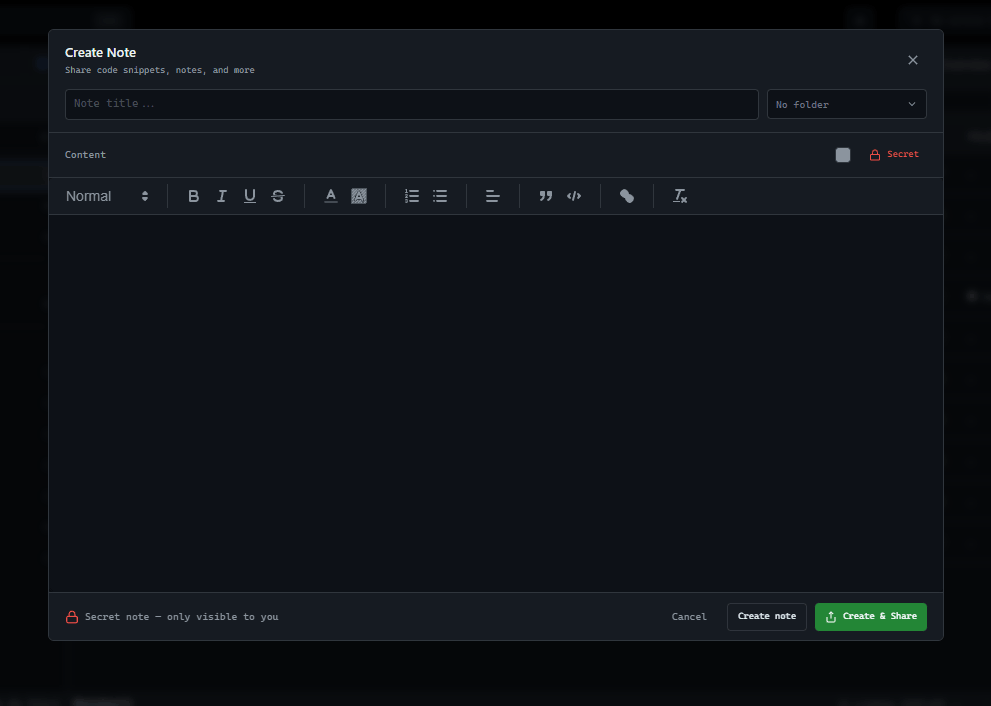Insert a blockquote
Viewport: 991px width, 706px height.
pyautogui.click(x=545, y=196)
